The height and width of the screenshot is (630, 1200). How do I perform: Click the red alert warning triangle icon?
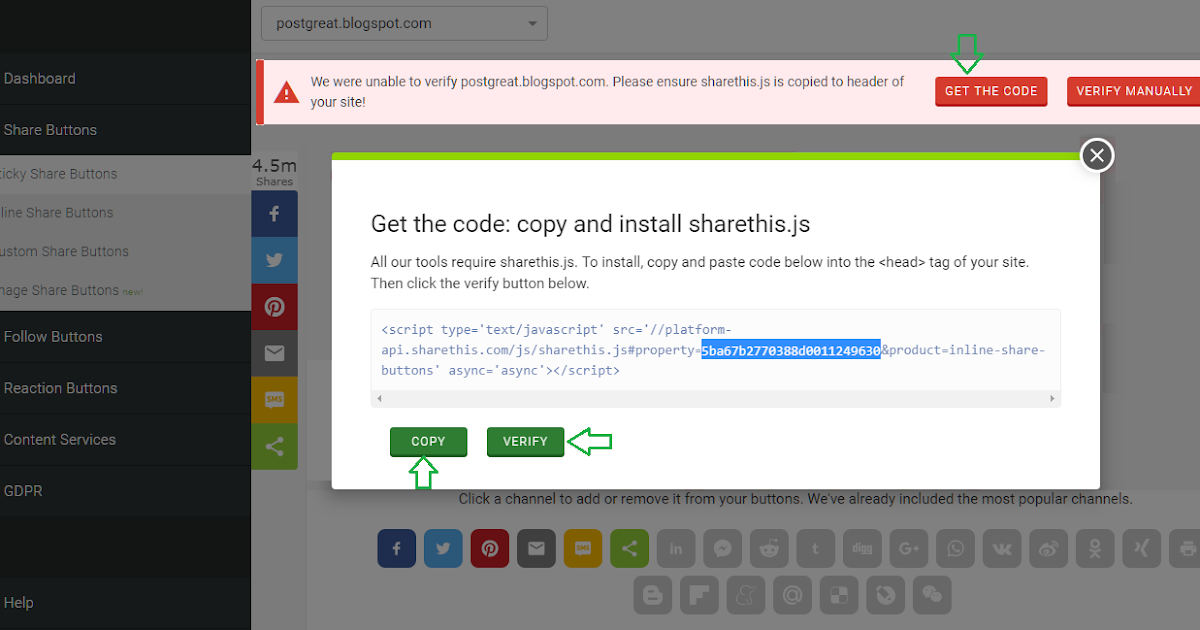(x=287, y=92)
